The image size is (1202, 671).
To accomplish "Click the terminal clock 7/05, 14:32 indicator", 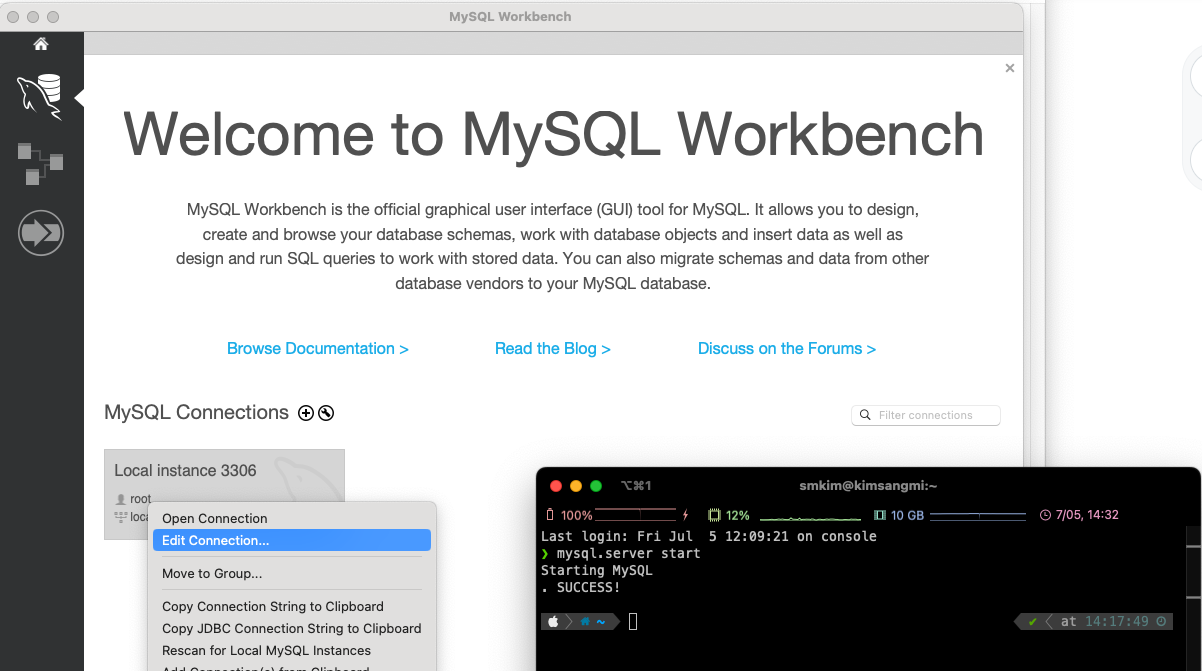I will [x=1079, y=515].
